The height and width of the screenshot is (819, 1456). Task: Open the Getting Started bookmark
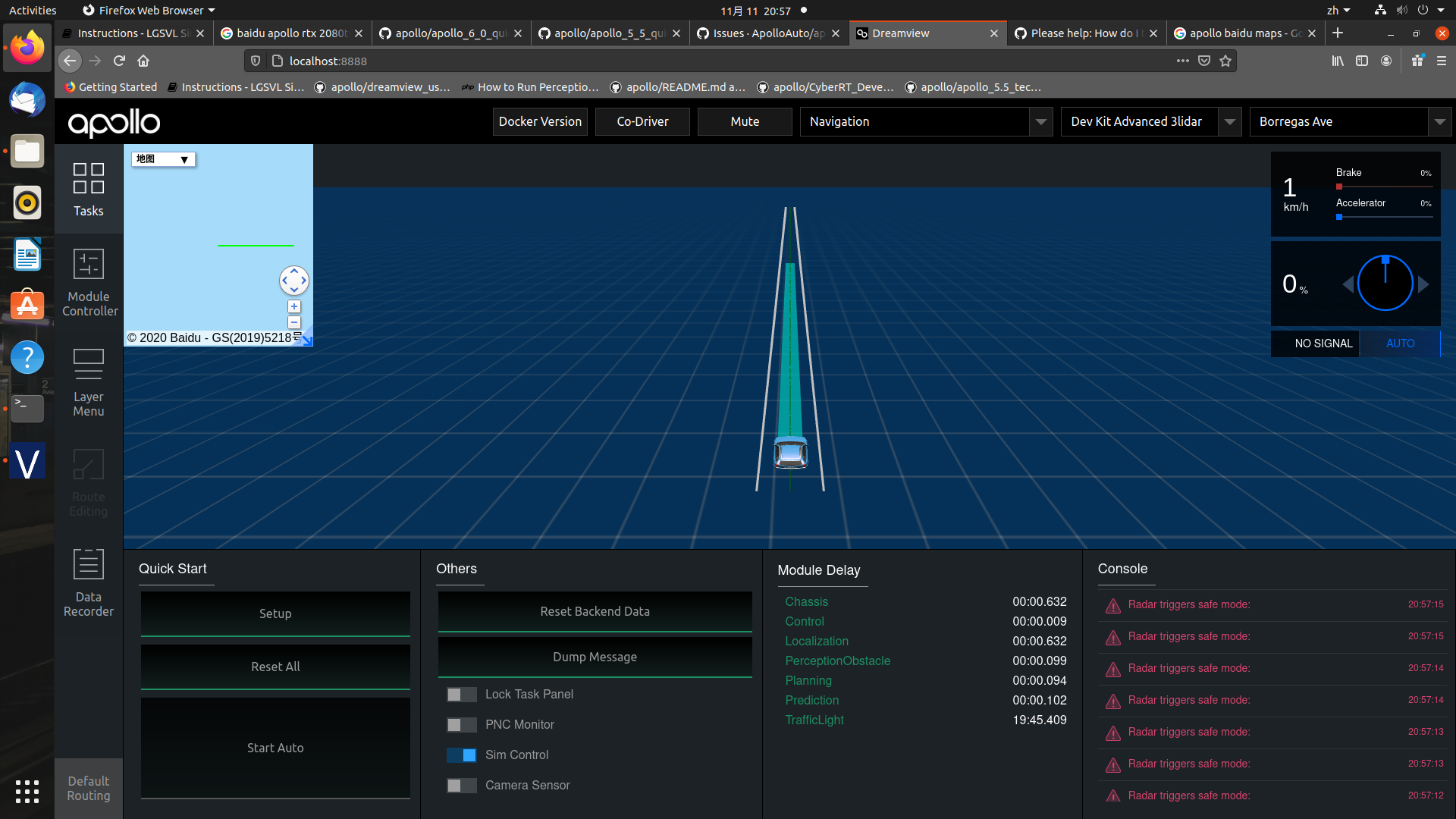(111, 87)
